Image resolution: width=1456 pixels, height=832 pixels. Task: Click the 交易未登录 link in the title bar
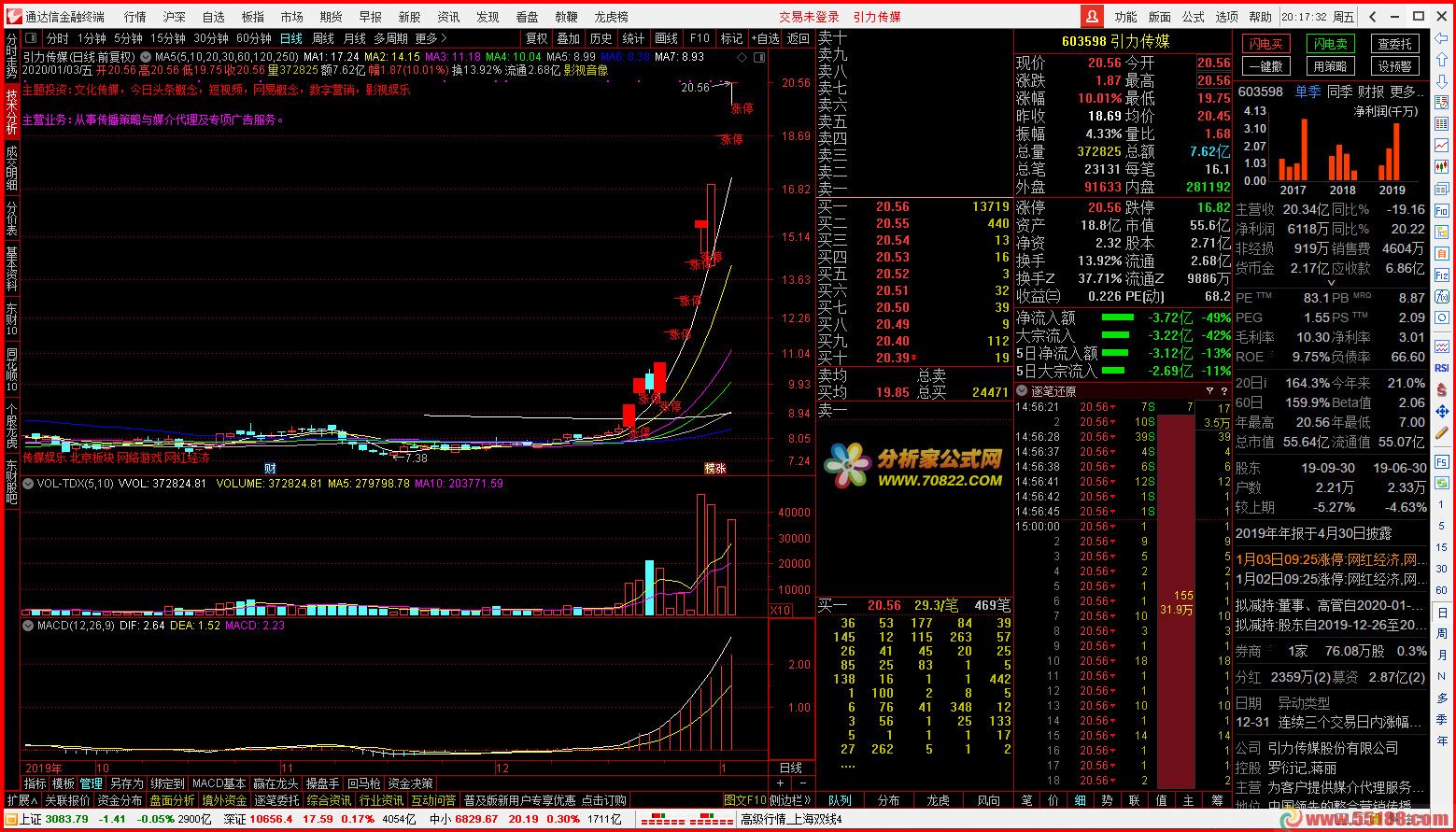click(x=809, y=17)
